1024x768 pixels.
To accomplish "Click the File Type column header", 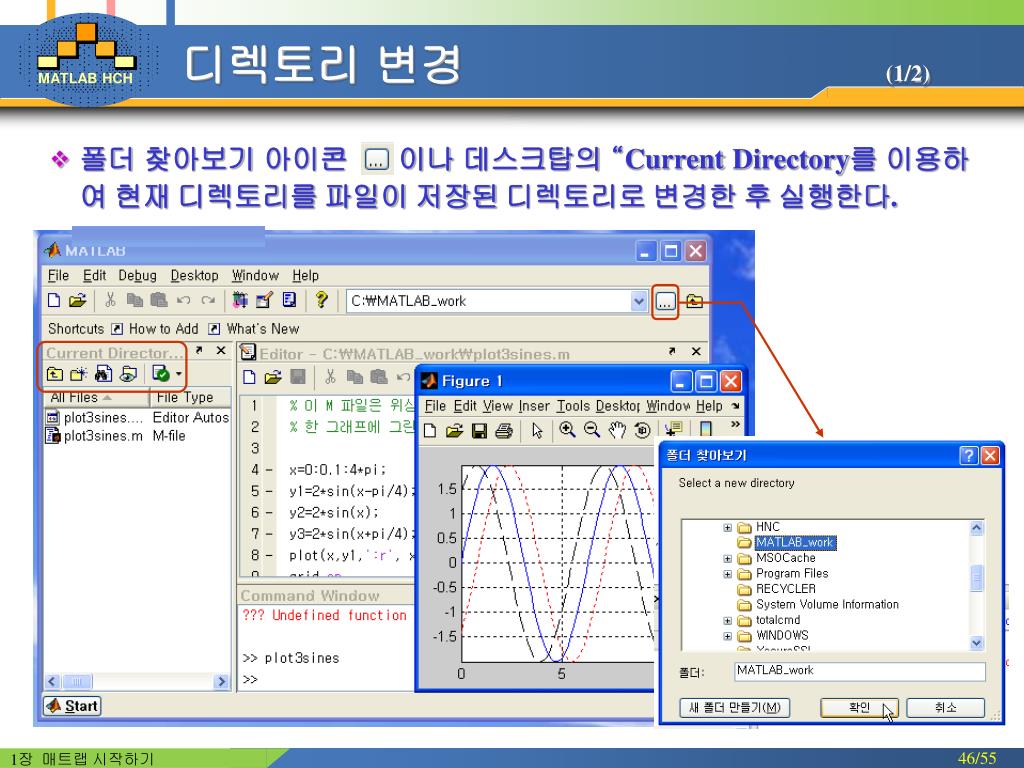I will pos(191,397).
